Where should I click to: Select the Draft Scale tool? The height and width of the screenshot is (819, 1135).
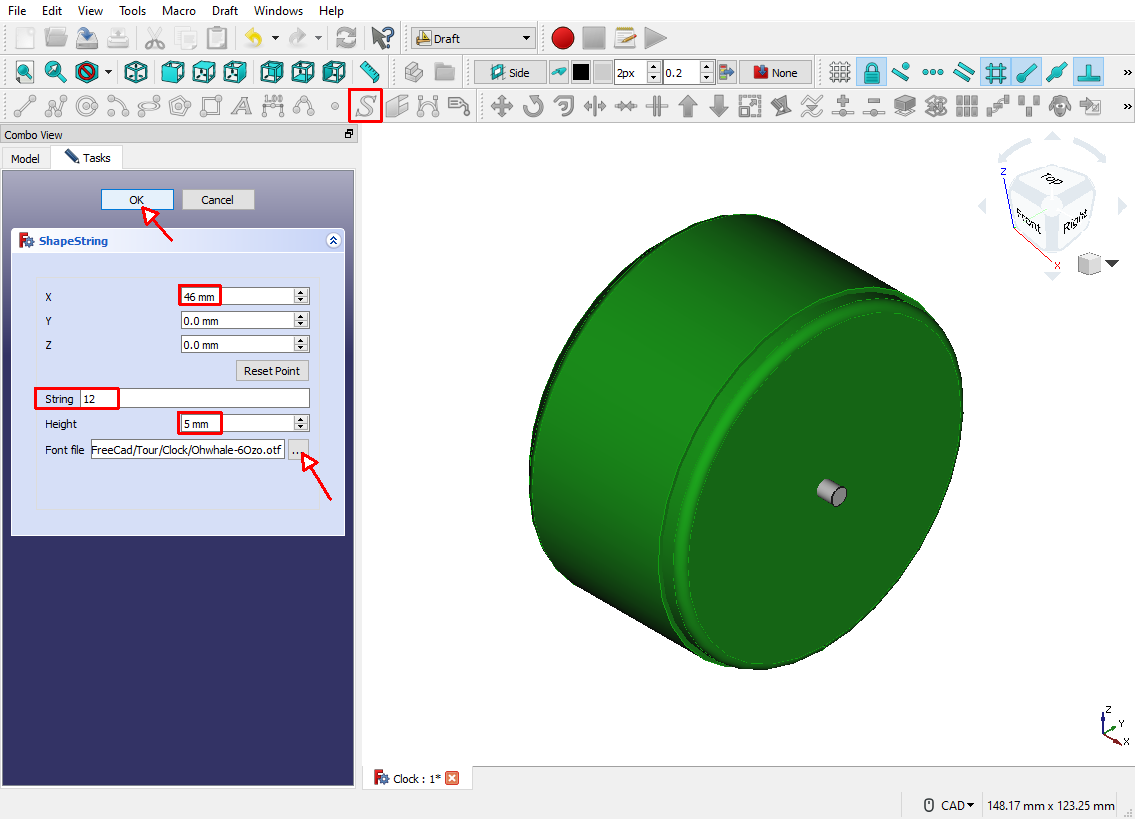[x=750, y=106]
